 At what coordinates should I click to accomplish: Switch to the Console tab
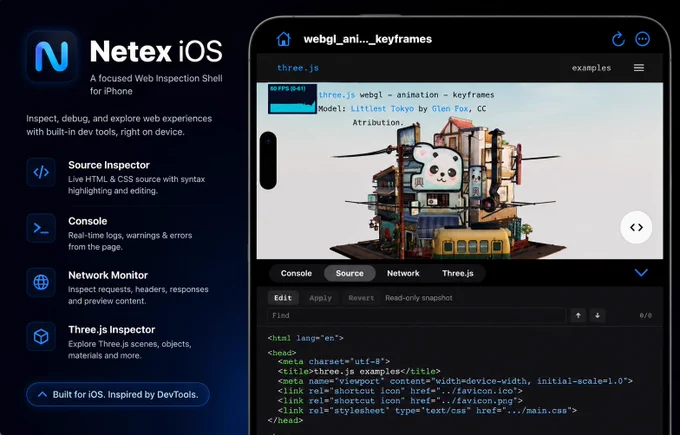pos(296,273)
